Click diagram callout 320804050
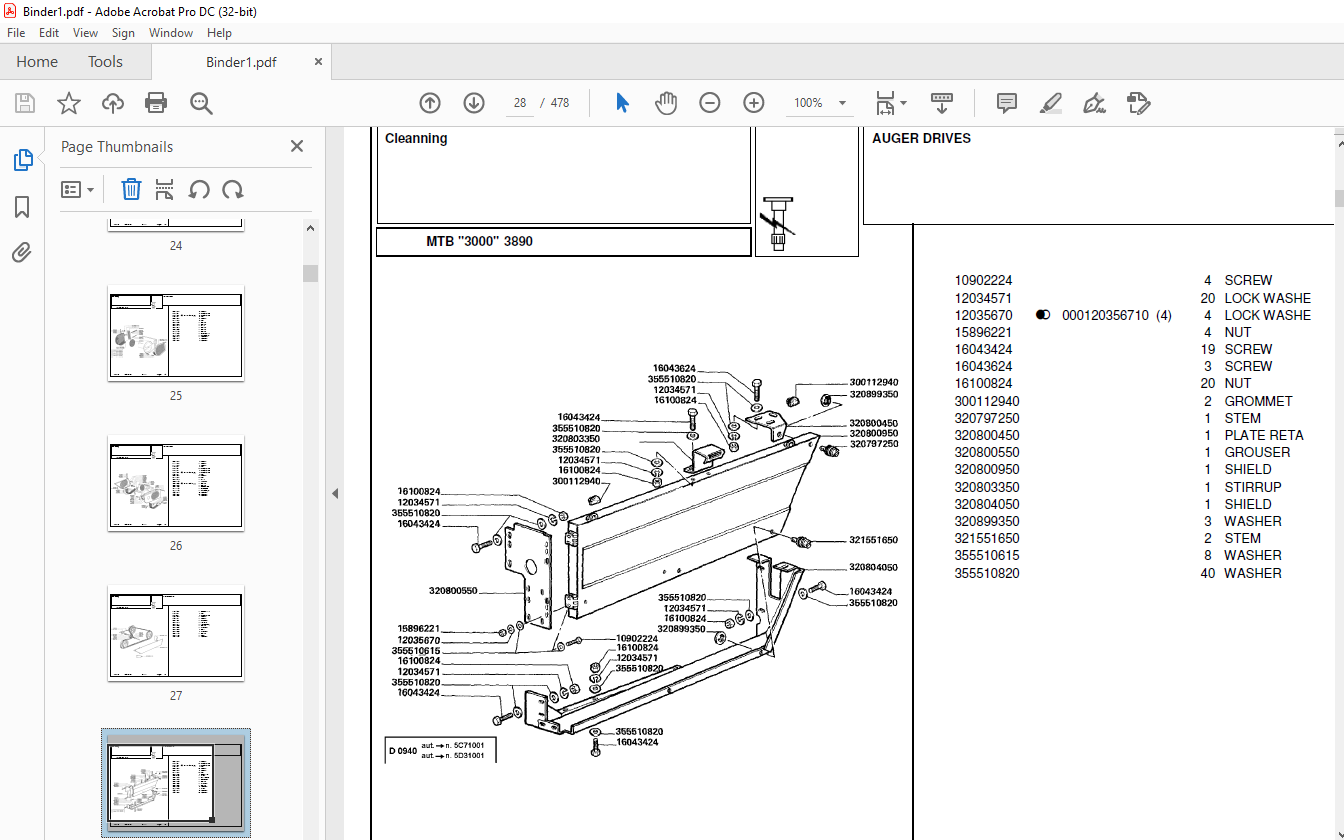 pyautogui.click(x=873, y=567)
